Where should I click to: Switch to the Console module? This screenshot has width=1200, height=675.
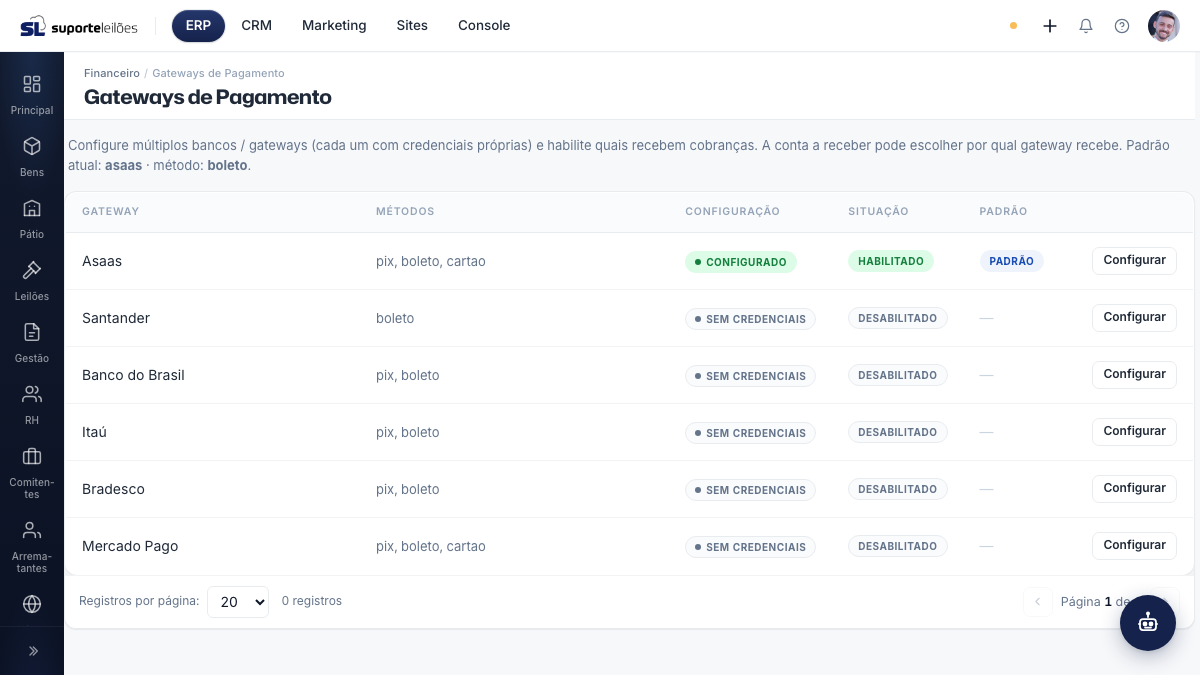coord(484,26)
